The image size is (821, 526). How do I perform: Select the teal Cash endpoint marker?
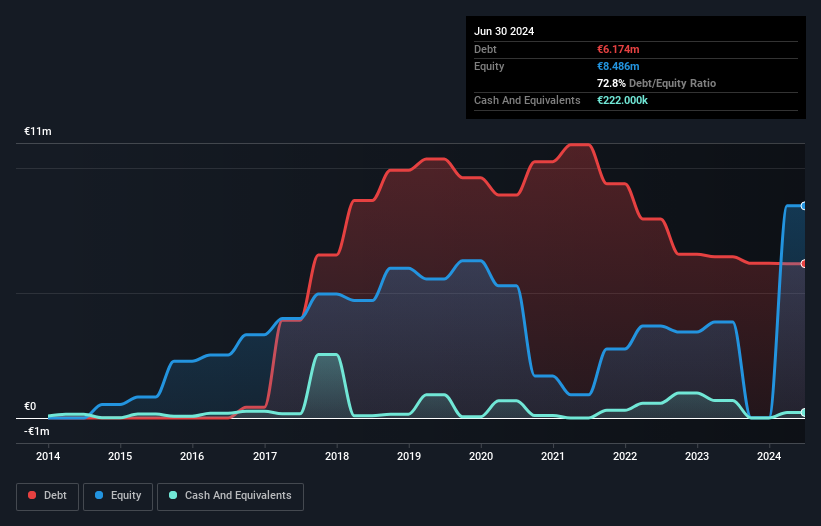point(804,412)
